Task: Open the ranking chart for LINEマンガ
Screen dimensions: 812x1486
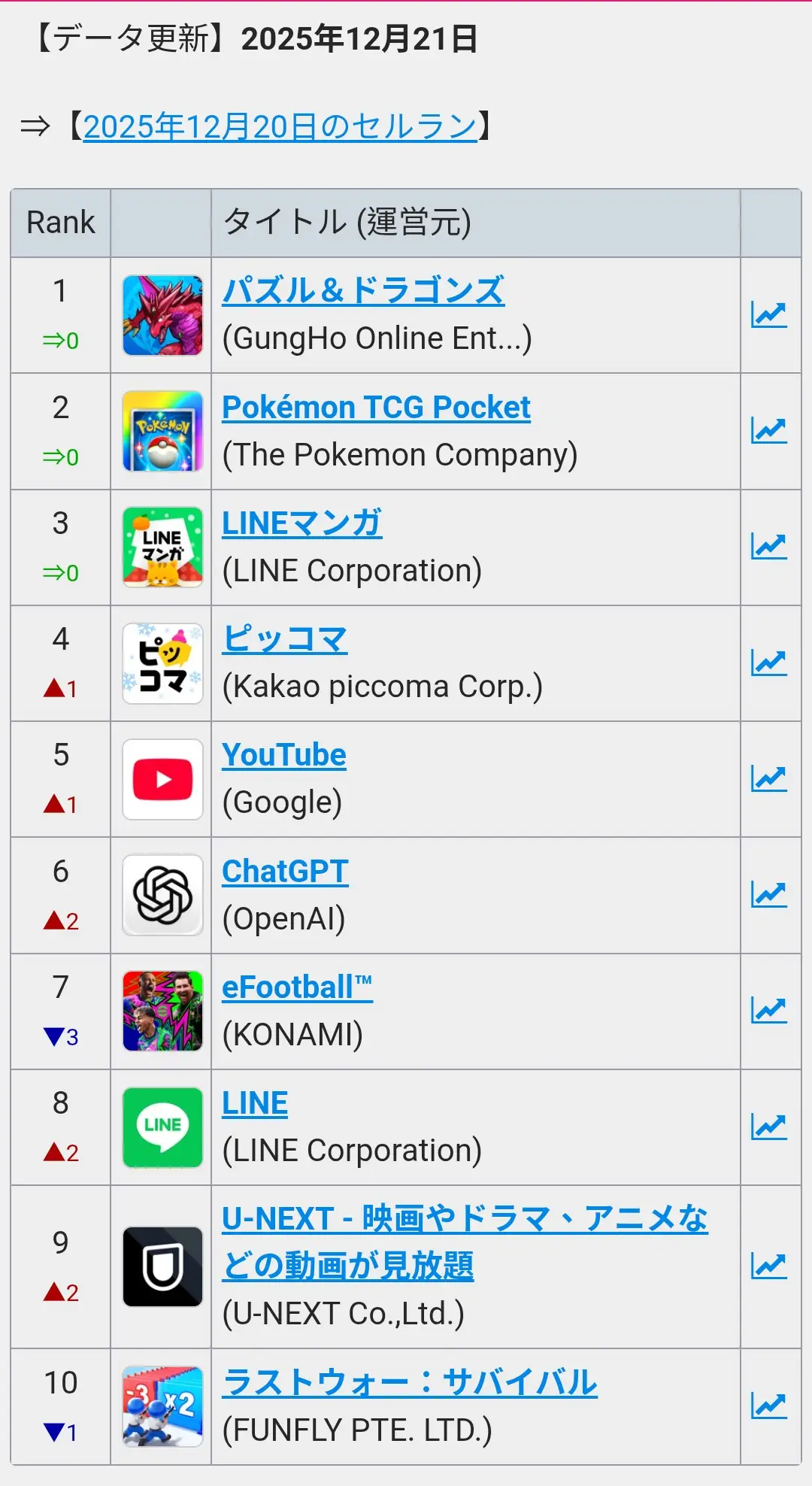Action: pyautogui.click(x=768, y=547)
